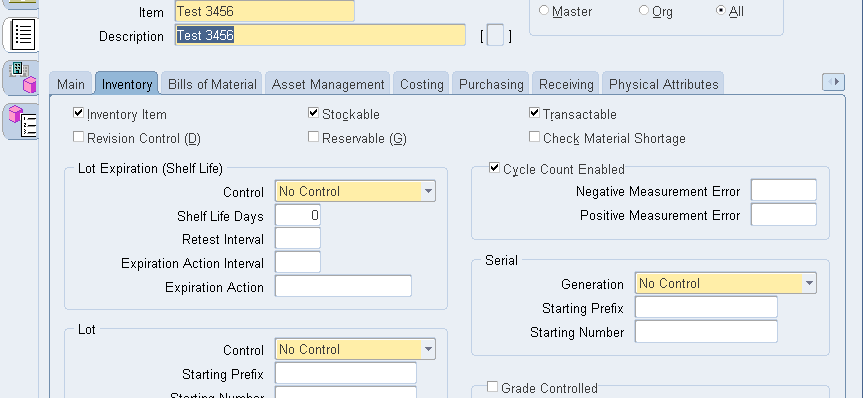This screenshot has width=865, height=398.
Task: Go to the Physical Attributes tab
Action: [x=663, y=84]
